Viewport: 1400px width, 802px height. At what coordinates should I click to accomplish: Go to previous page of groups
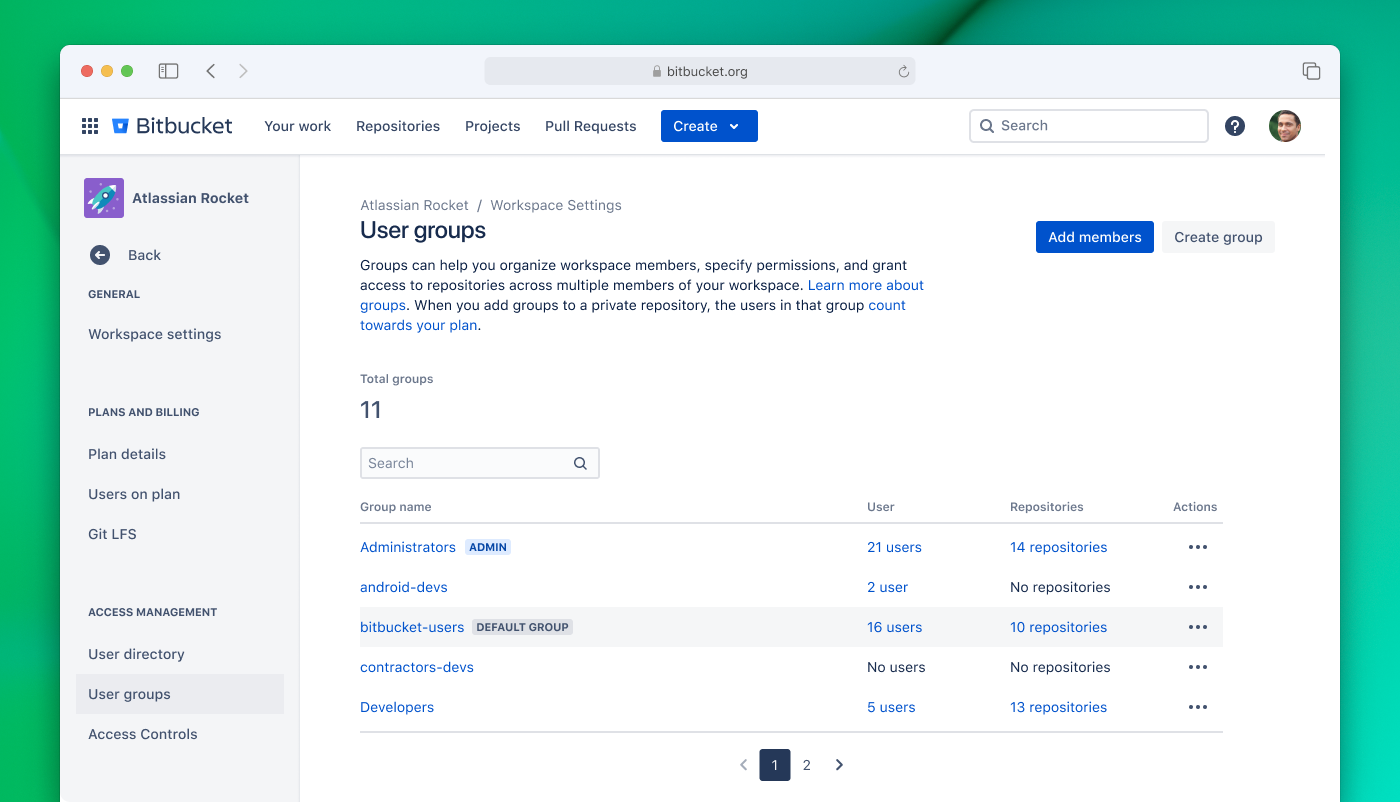pos(743,765)
